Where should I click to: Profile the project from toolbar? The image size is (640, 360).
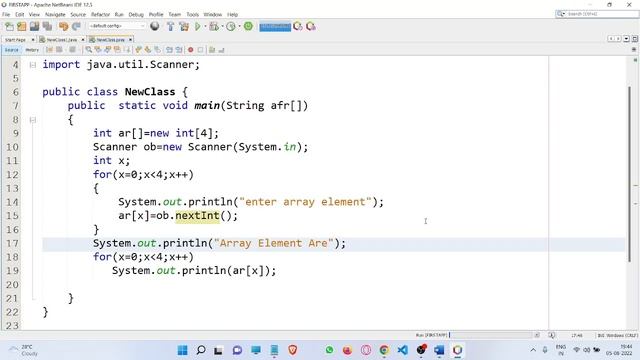(231, 27)
